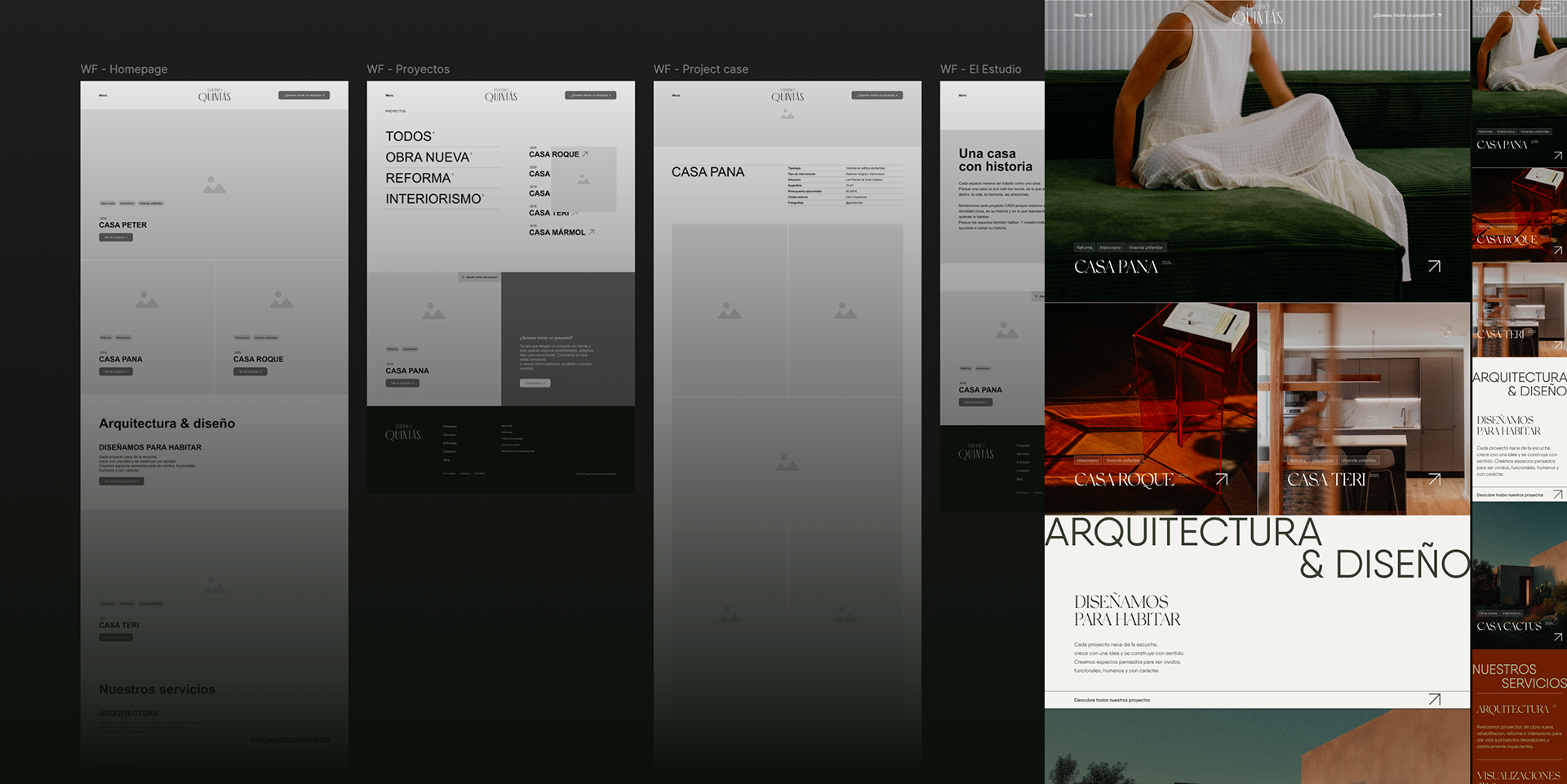The image size is (1567, 784).
Task: Click the arrow next to 'Descubre todos nuestros proyectos' in desktop mockup
Action: pos(1435,699)
